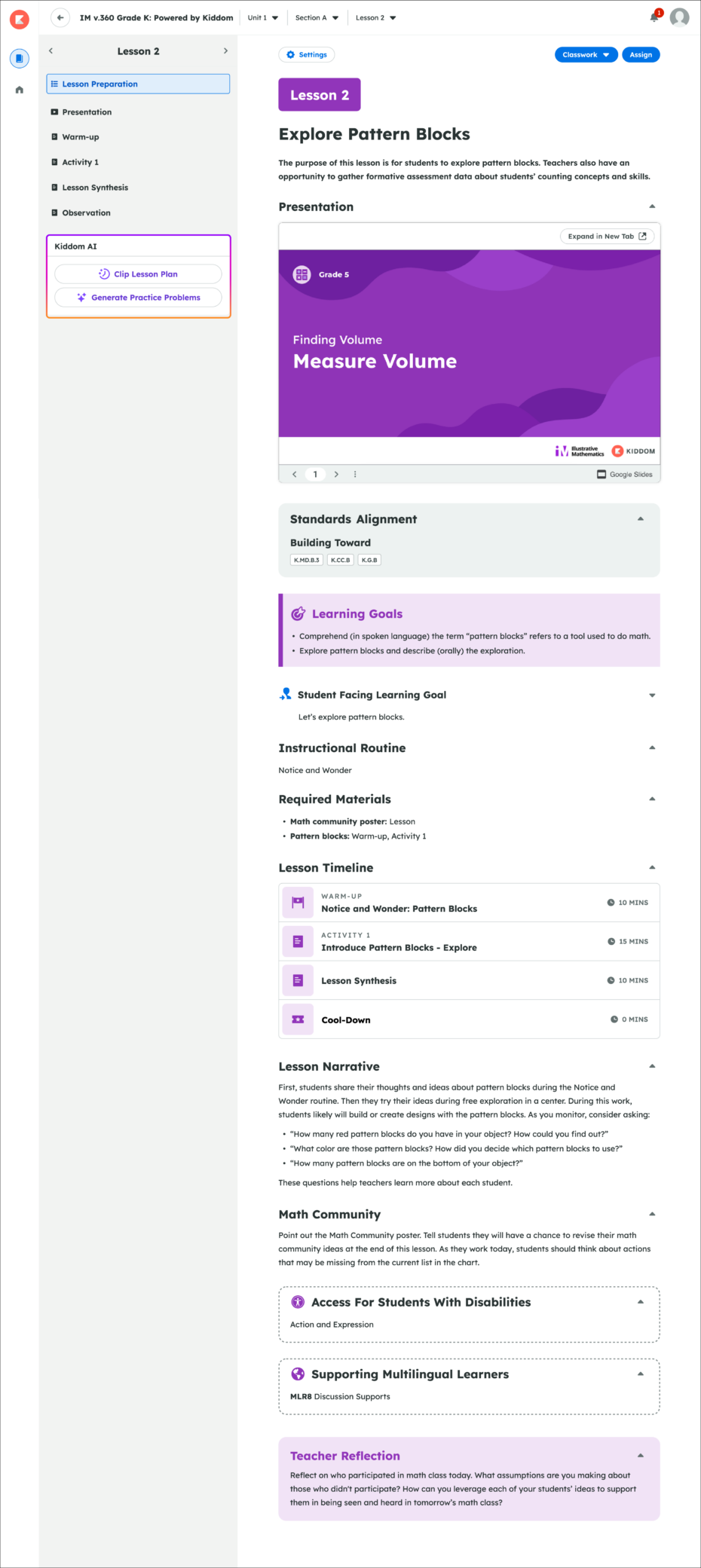Viewport: 701px width, 1568px height.
Task: Collapse the Instructional Routine section
Action: click(652, 747)
